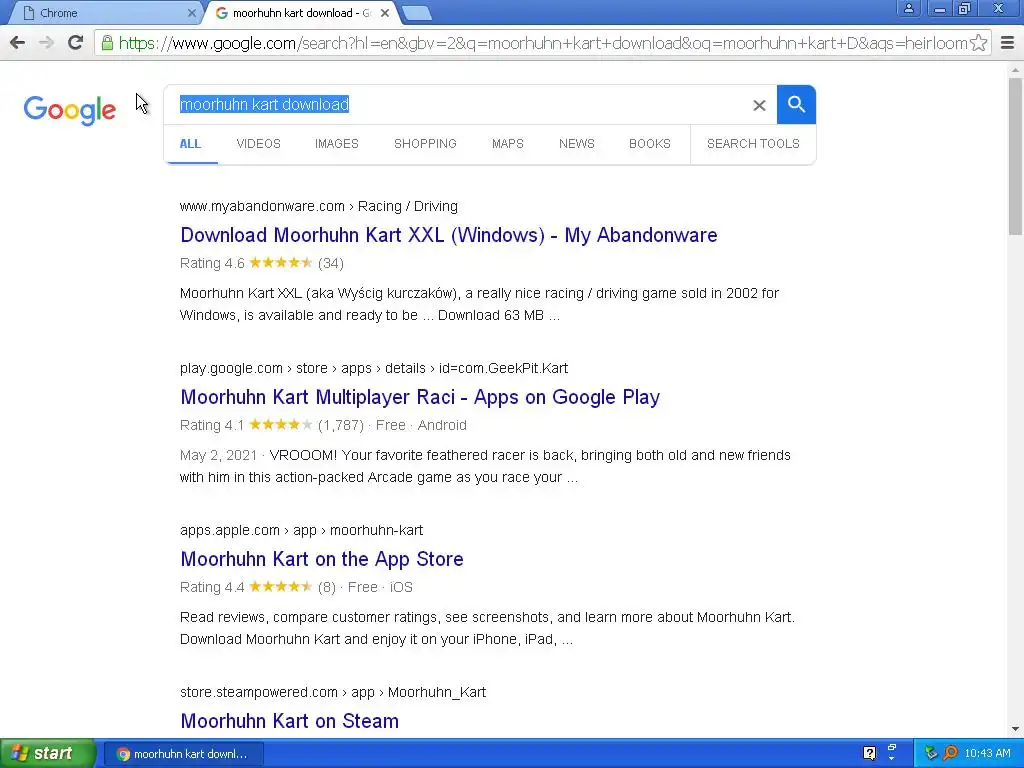Bookmark this page with the star icon
The width and height of the screenshot is (1024, 768).
point(978,43)
